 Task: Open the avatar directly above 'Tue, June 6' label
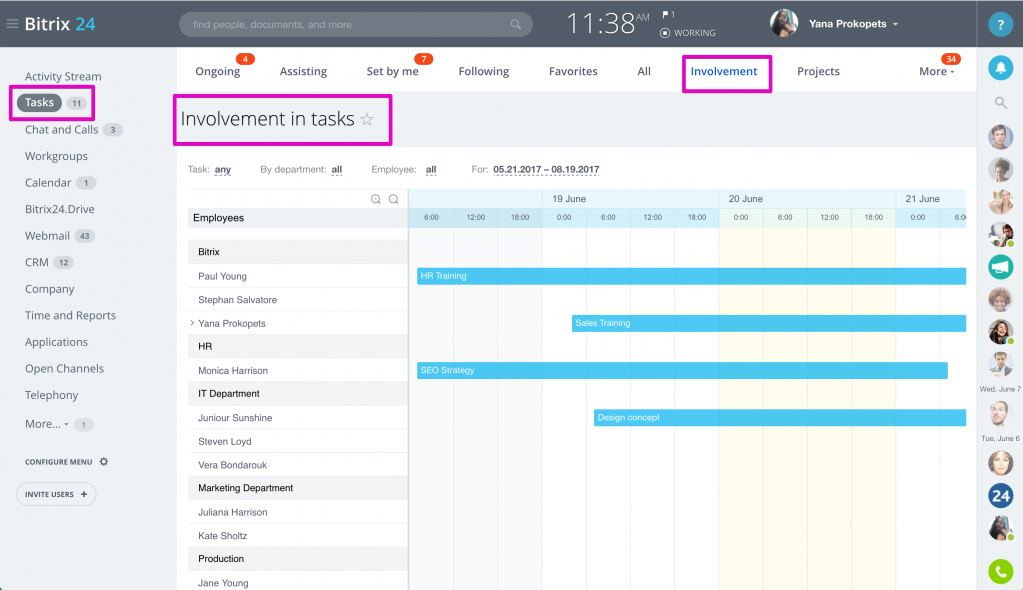click(1000, 414)
